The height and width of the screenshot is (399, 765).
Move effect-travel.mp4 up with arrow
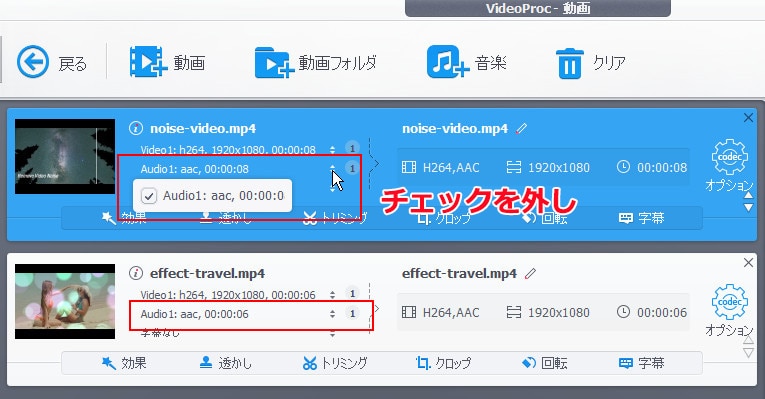(748, 340)
